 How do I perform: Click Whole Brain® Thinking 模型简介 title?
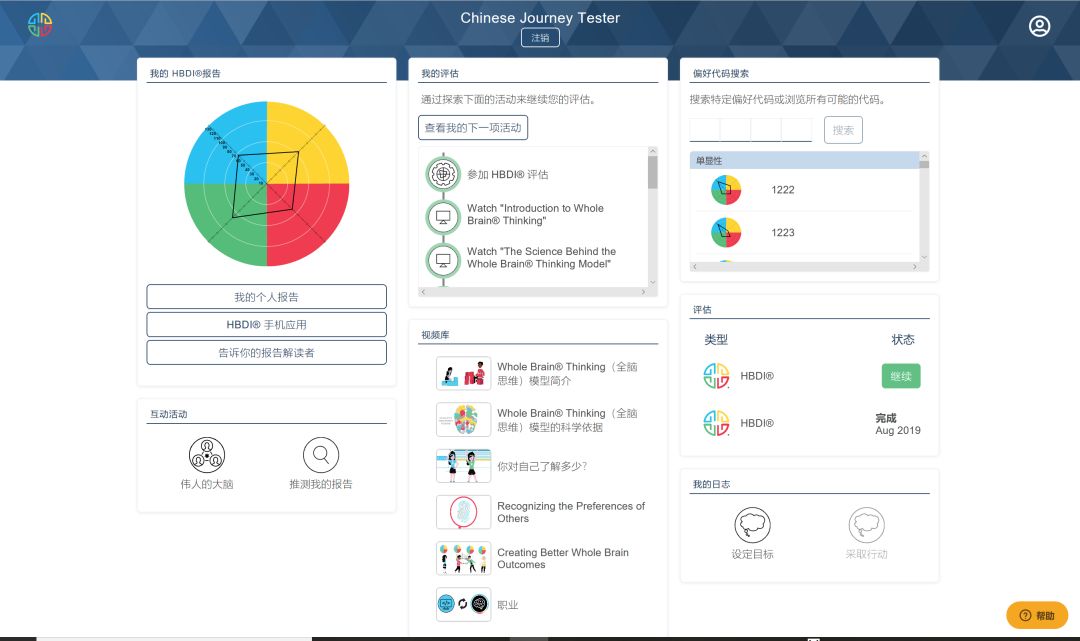point(568,374)
